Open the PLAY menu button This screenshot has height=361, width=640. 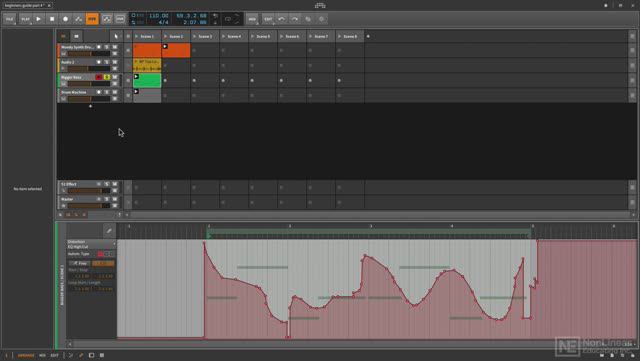click(x=25, y=19)
